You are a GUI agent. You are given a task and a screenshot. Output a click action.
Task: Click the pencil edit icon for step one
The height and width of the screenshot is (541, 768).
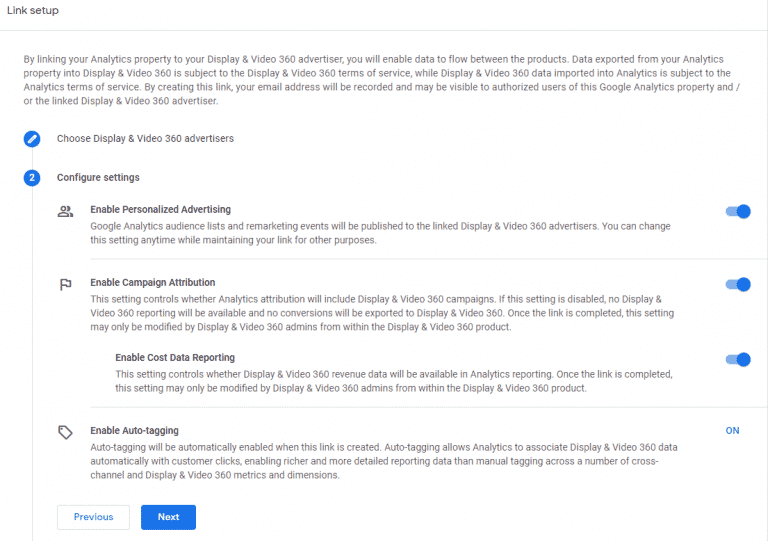[x=32, y=139]
